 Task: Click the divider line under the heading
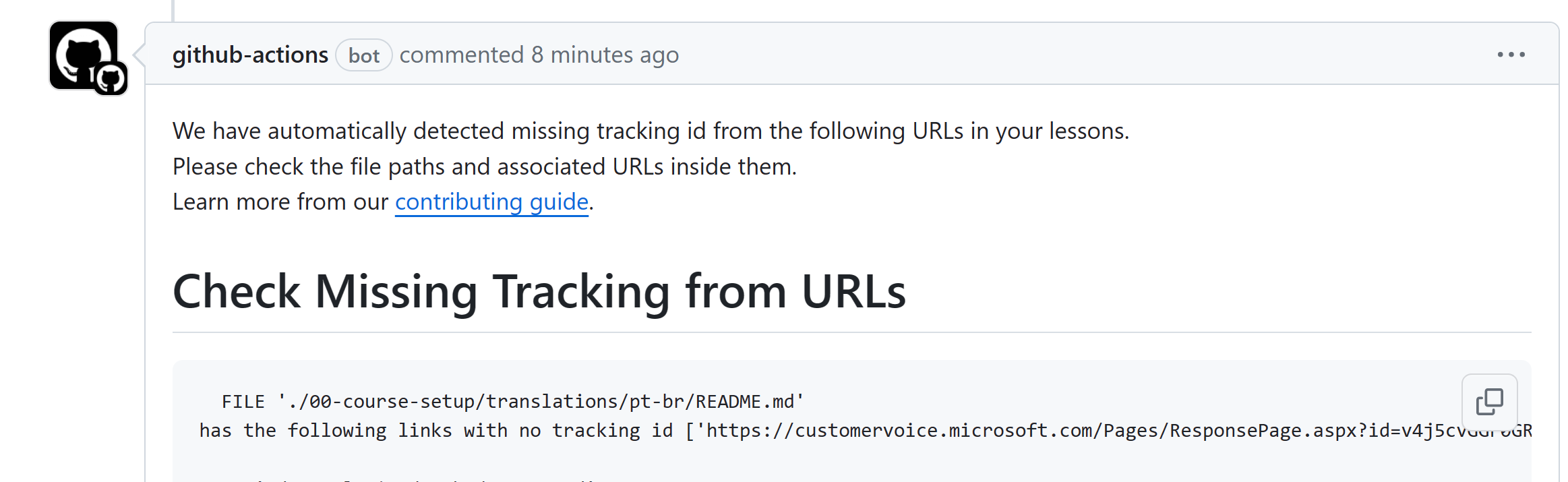[851, 332]
